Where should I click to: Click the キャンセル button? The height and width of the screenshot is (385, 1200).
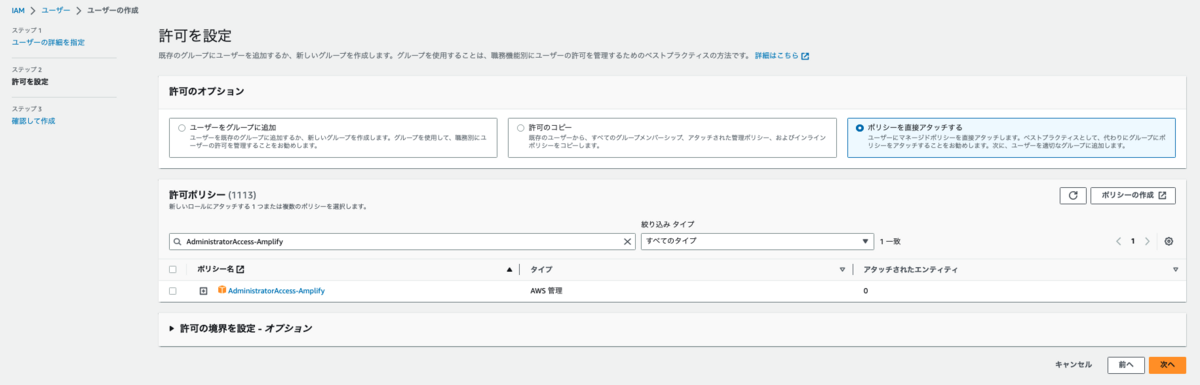pyautogui.click(x=1073, y=365)
